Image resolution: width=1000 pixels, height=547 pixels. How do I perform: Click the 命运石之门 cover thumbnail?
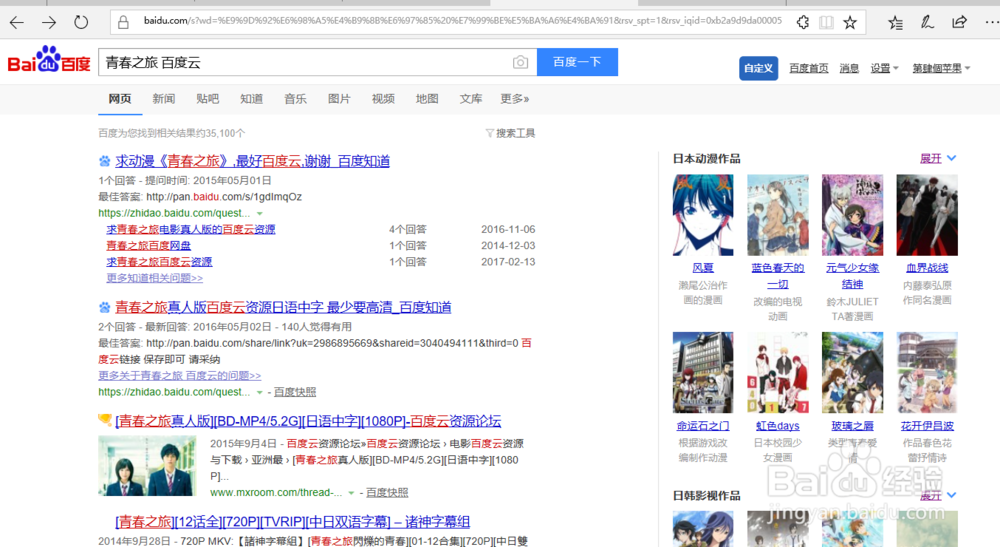point(703,372)
